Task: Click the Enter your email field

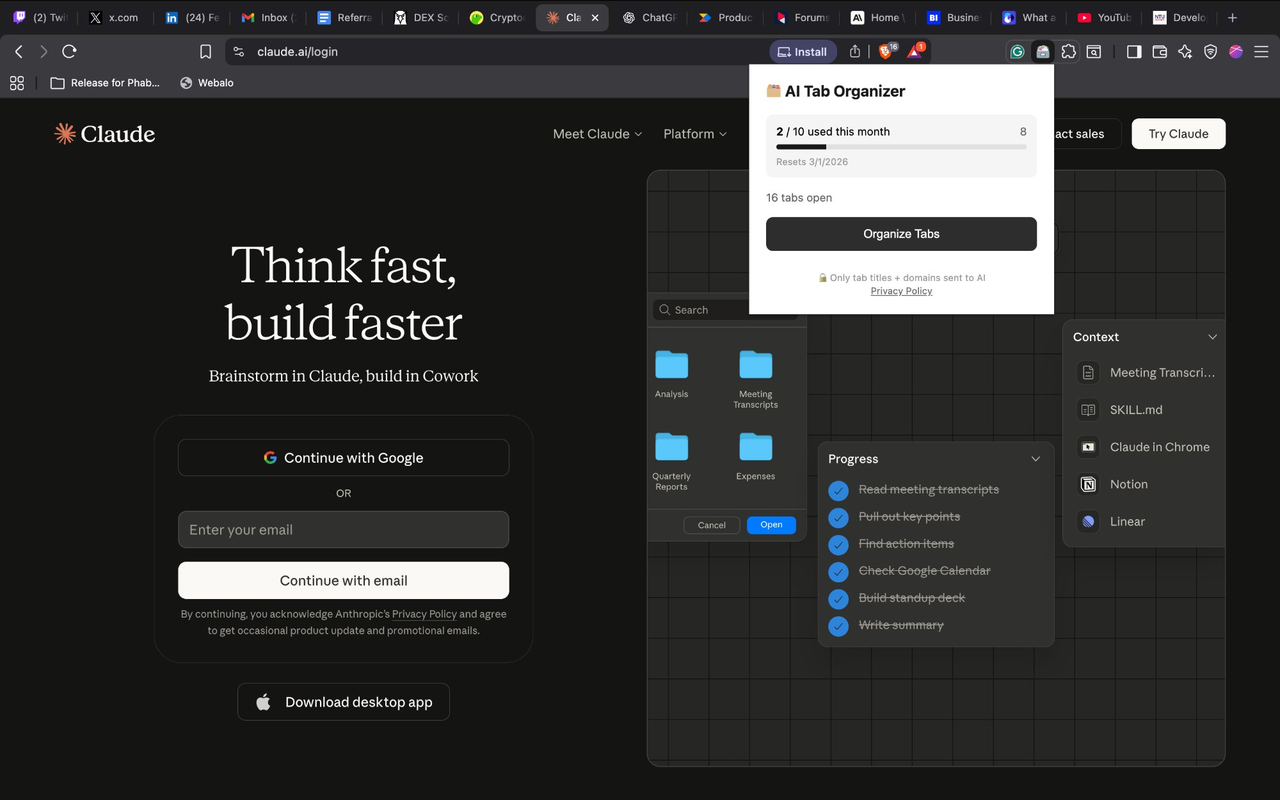Action: pos(343,530)
